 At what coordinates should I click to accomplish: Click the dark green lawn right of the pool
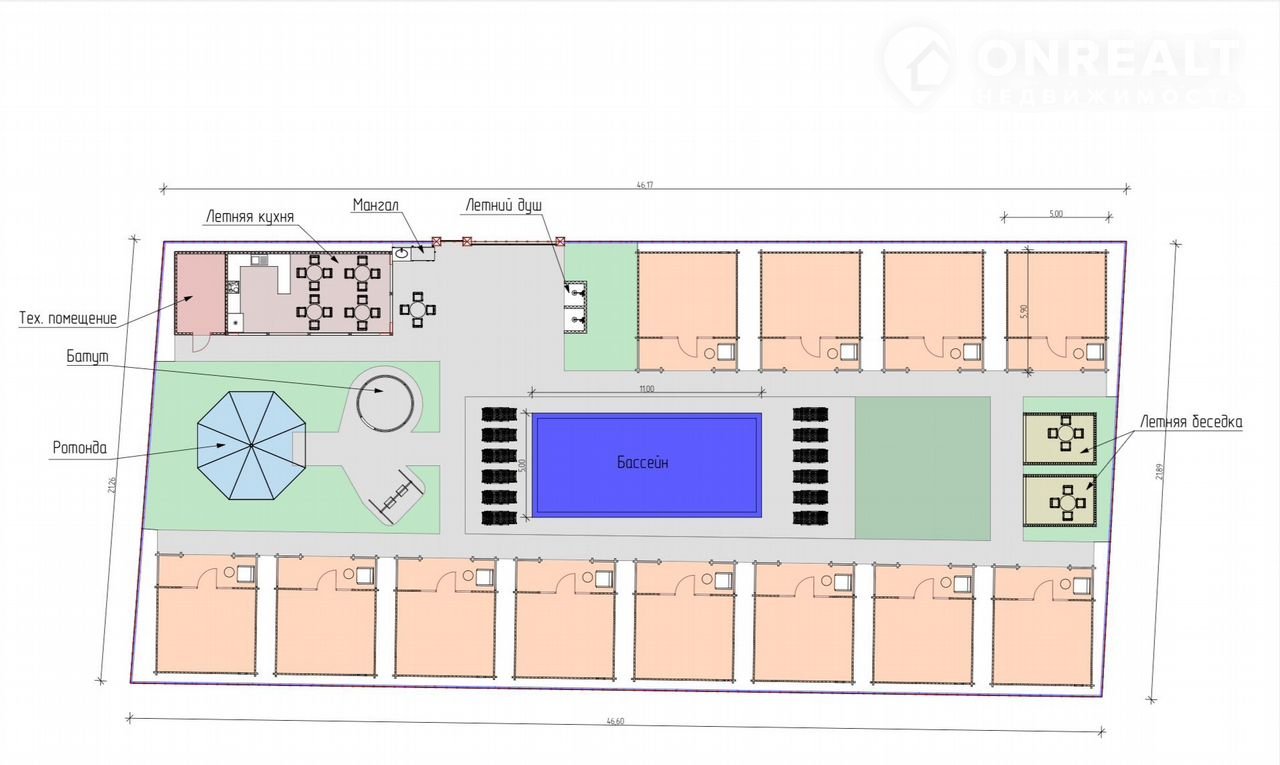(922, 467)
